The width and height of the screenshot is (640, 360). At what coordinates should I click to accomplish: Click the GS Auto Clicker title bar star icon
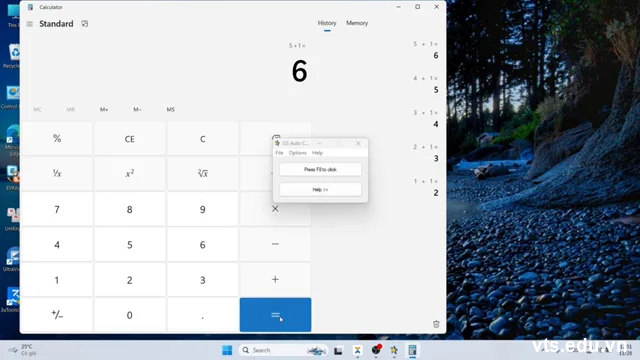277,143
